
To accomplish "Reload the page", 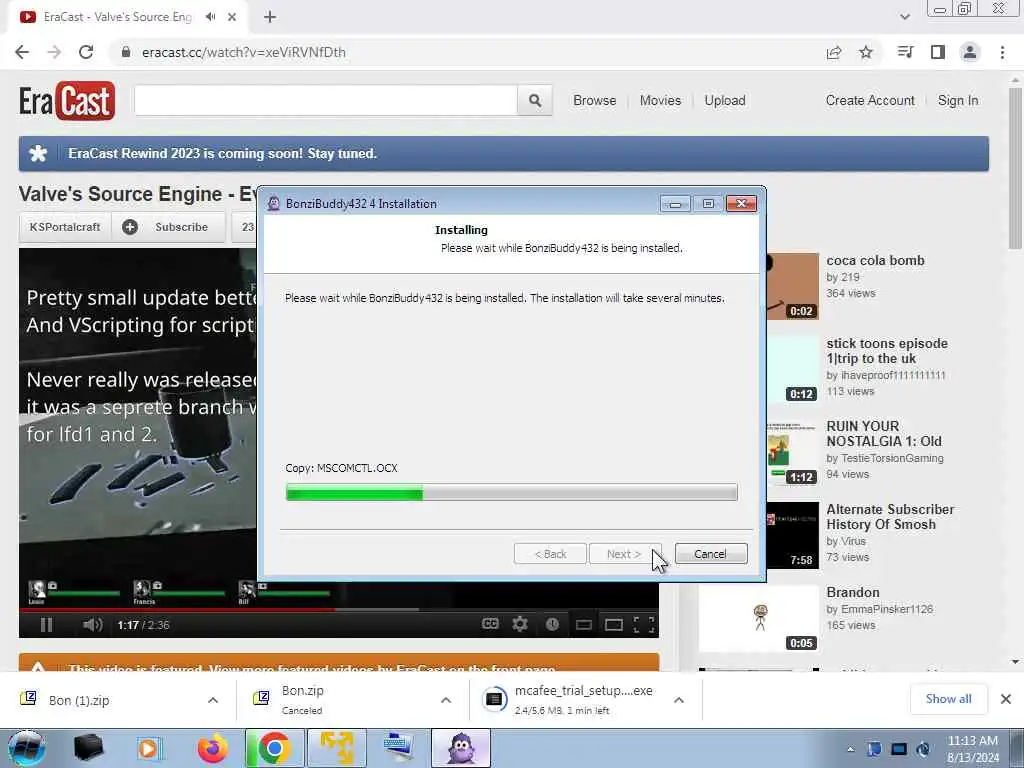I will 86,52.
